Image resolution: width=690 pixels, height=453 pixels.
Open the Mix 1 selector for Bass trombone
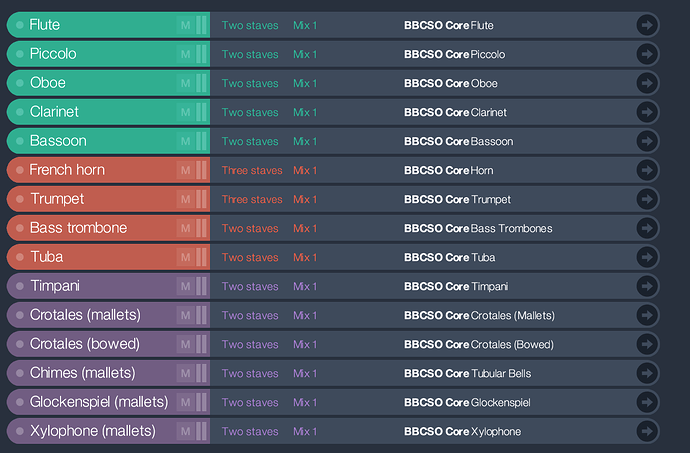coord(305,228)
